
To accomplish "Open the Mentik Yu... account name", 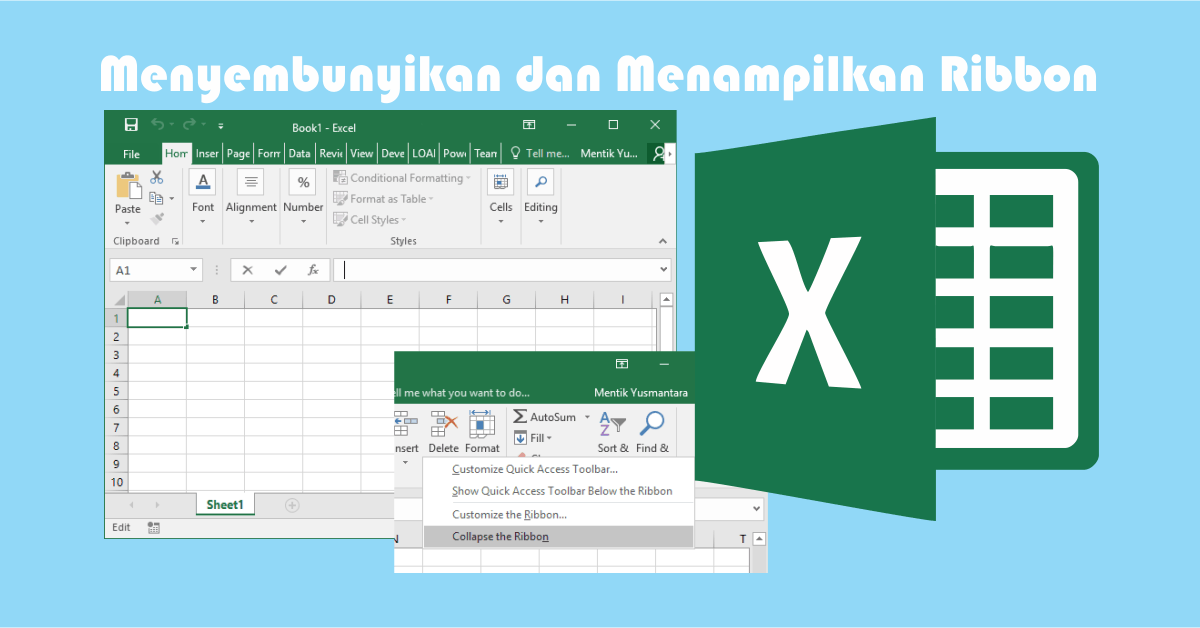I will (610, 154).
